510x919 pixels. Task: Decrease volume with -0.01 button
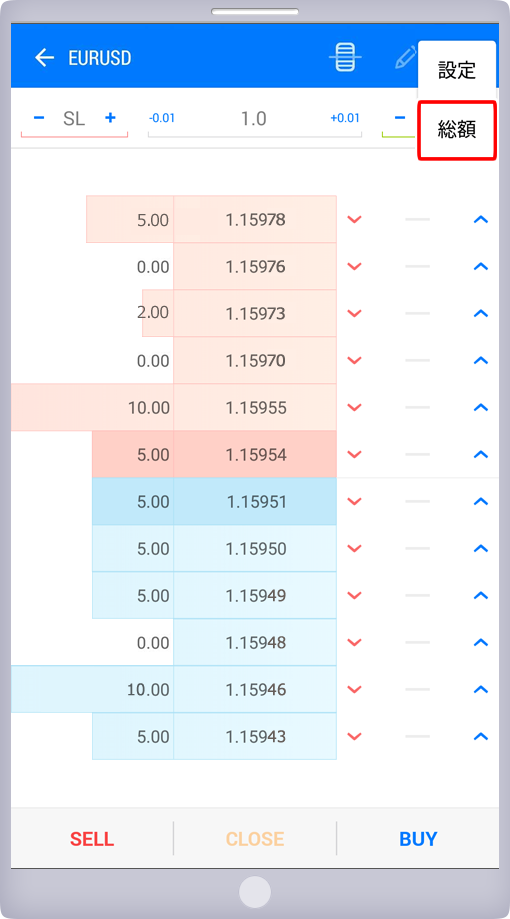162,118
